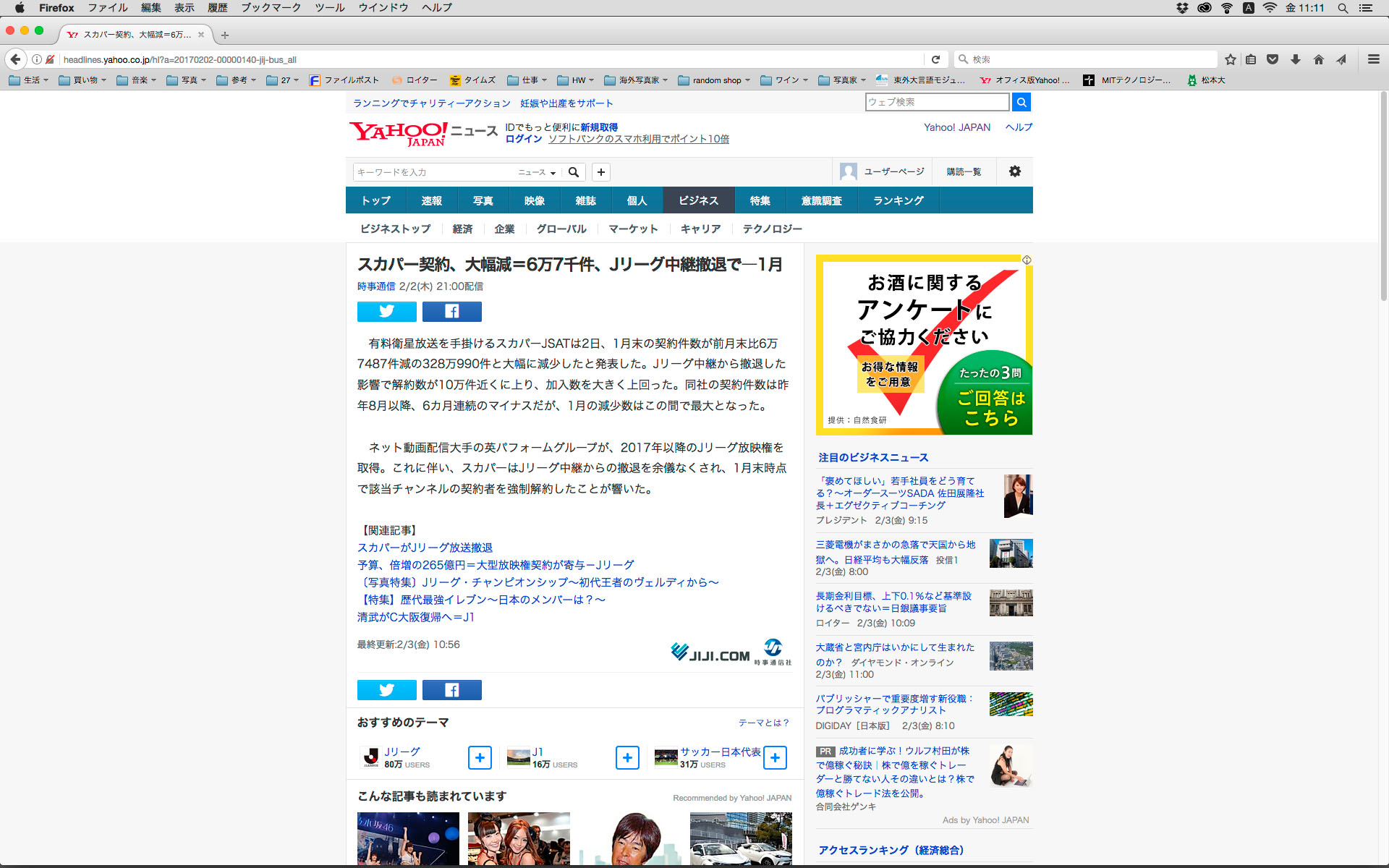This screenshot has height=868, width=1389.
Task: Switch to the ランキング news tab
Action: pos(898,200)
